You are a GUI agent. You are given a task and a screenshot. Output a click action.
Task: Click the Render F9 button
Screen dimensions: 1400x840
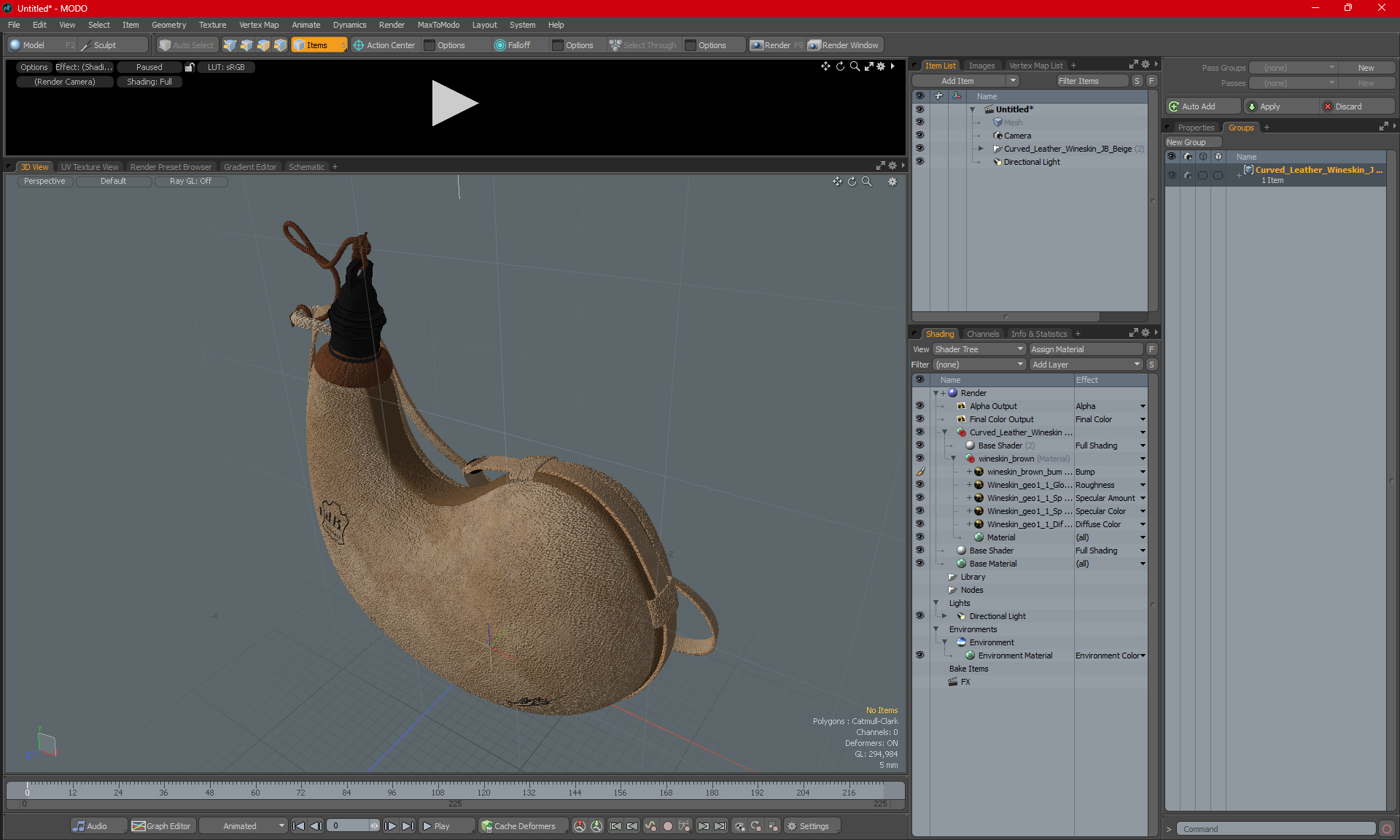(x=777, y=45)
